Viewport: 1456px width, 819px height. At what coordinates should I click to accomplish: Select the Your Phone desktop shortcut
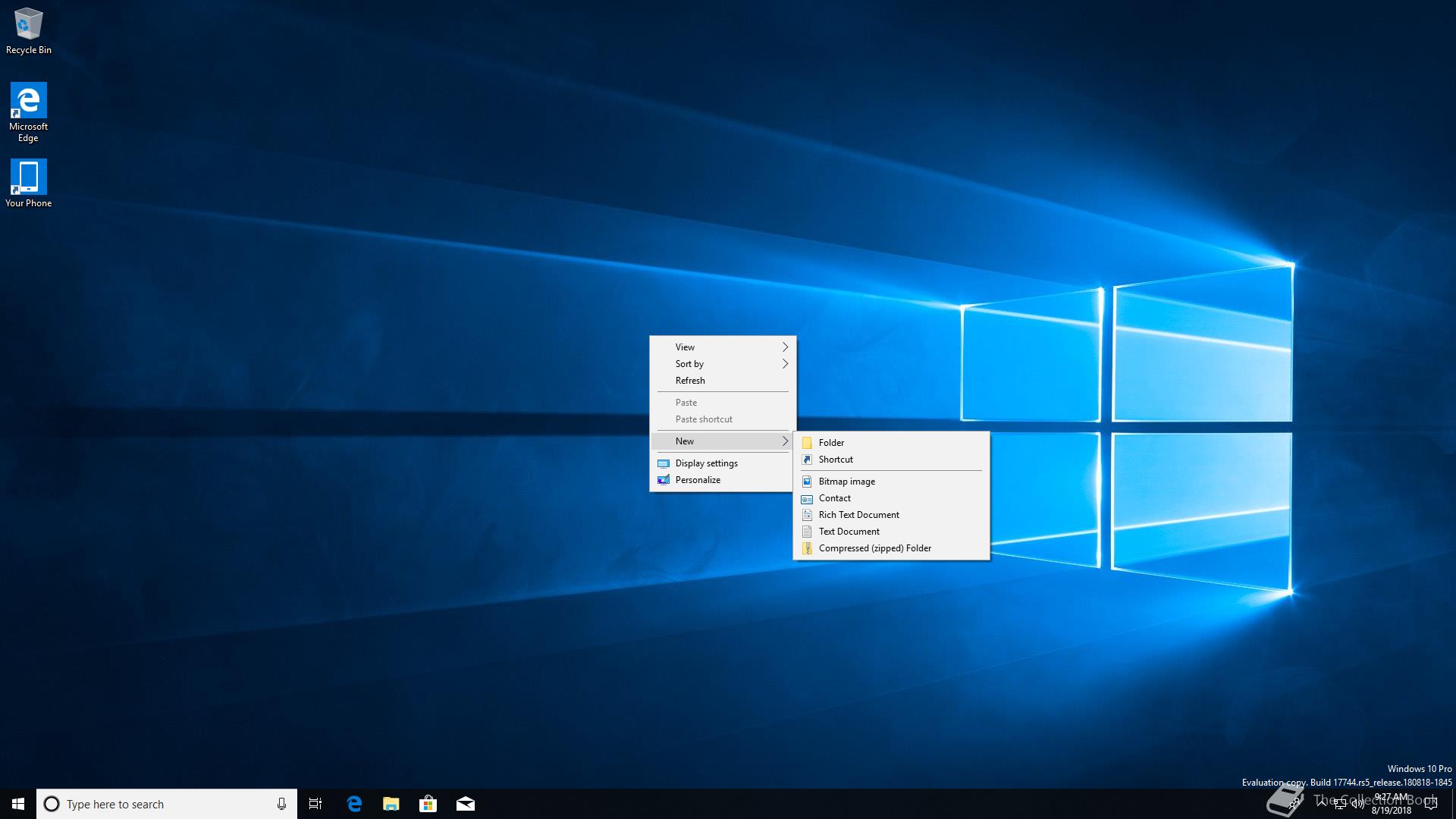pos(28,183)
